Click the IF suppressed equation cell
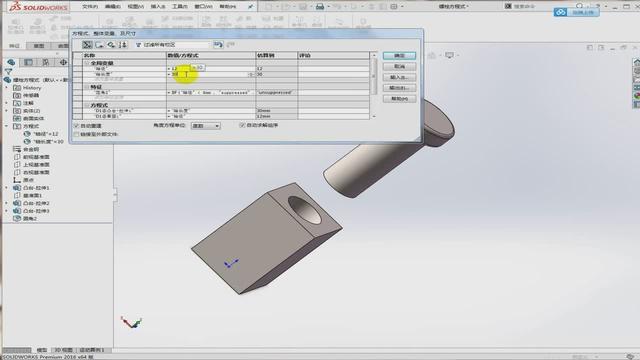This screenshot has height=360, width=640. coord(211,93)
